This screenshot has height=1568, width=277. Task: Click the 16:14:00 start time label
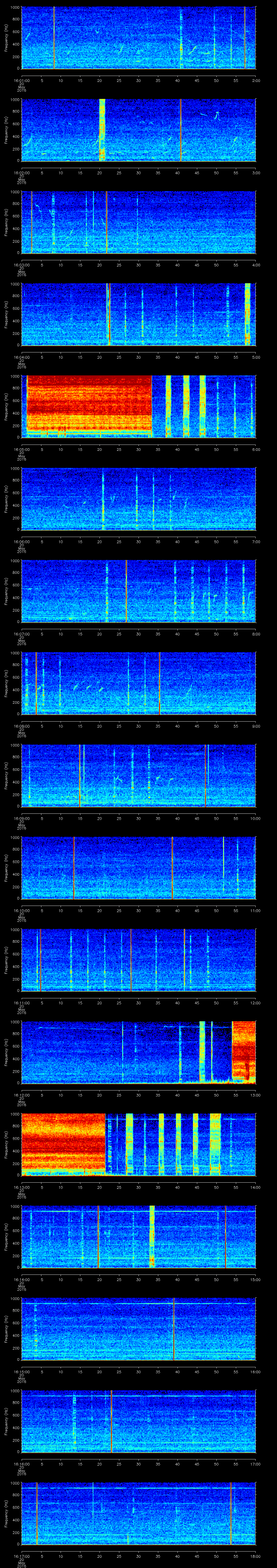21,1279
